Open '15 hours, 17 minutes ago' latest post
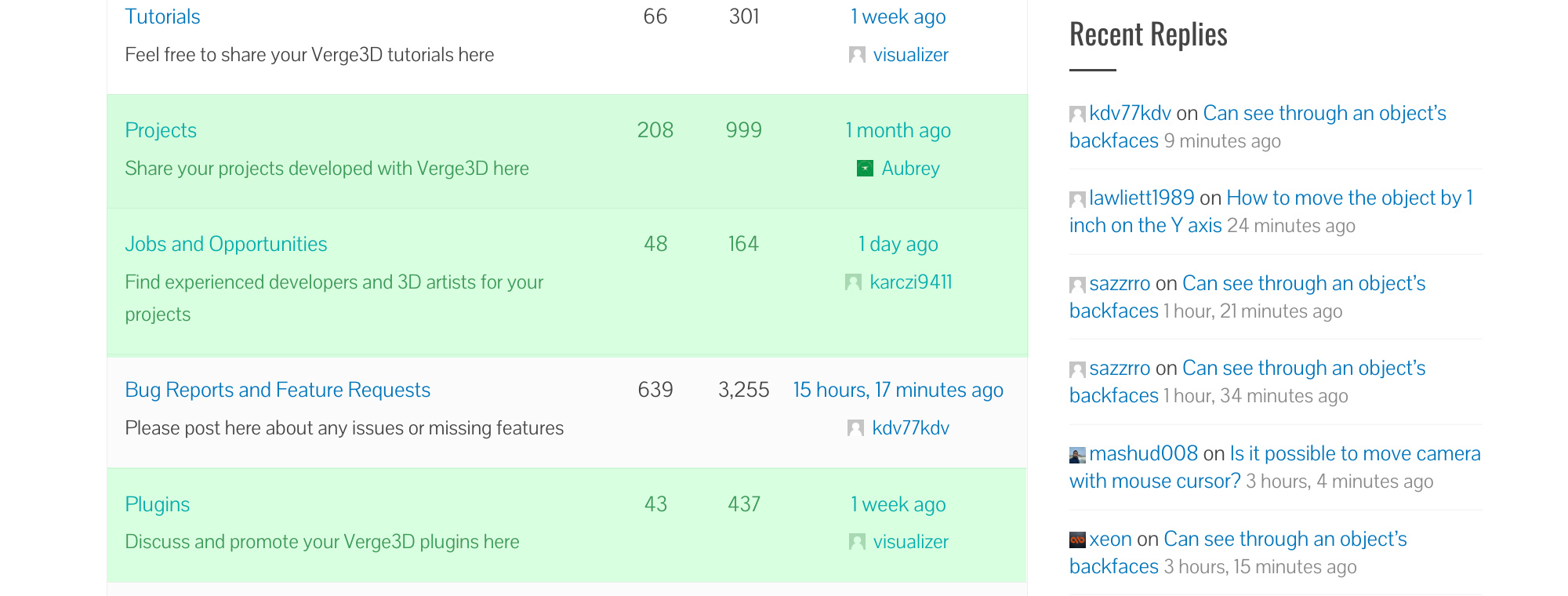The image size is (1568, 596). tap(898, 390)
